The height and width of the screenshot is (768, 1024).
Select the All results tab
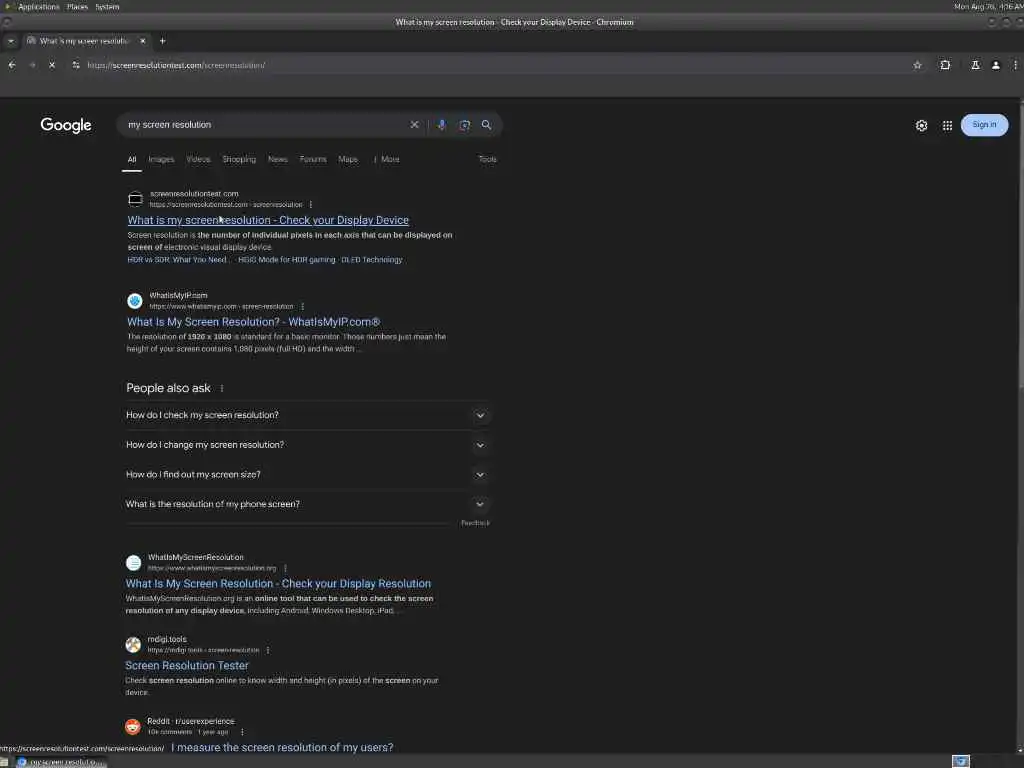click(x=132, y=159)
